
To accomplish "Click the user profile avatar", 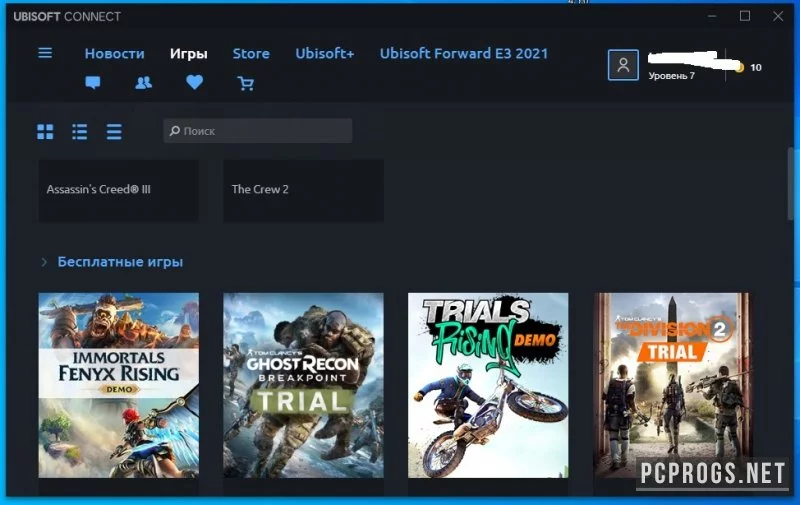I will 623,65.
